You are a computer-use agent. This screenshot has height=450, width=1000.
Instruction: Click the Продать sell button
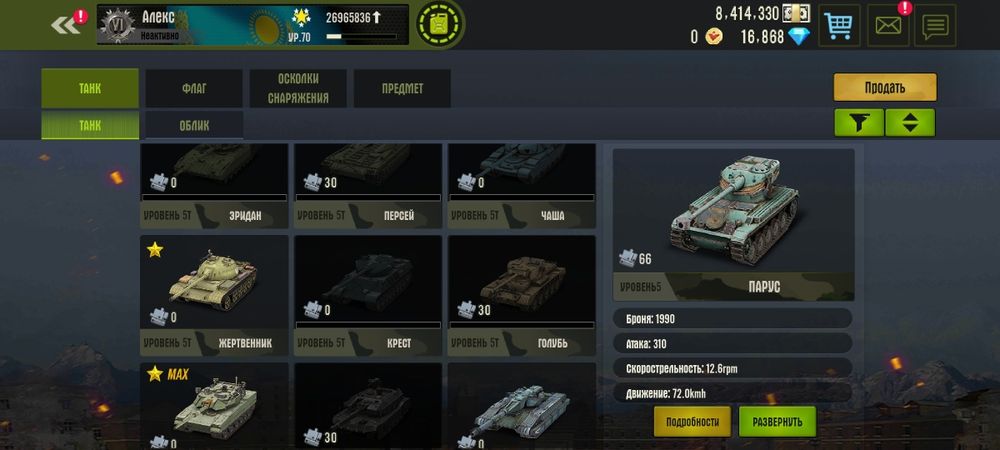(x=885, y=87)
